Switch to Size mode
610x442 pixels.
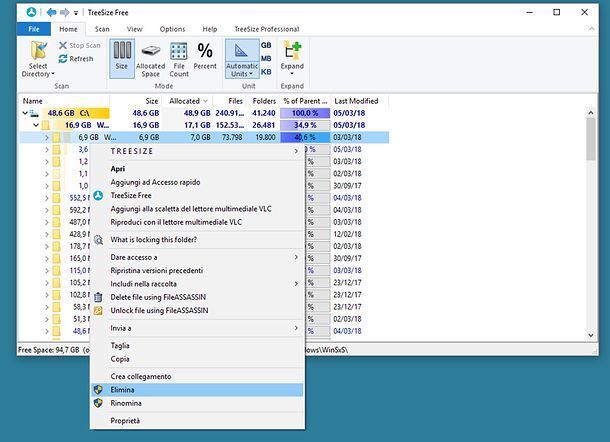click(x=122, y=58)
